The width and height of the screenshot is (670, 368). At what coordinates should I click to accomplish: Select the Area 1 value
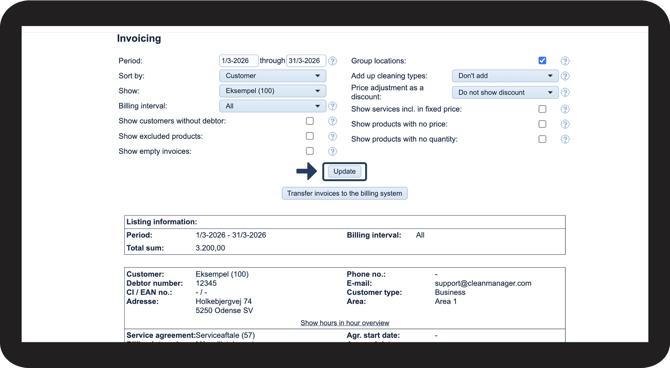pyautogui.click(x=446, y=301)
